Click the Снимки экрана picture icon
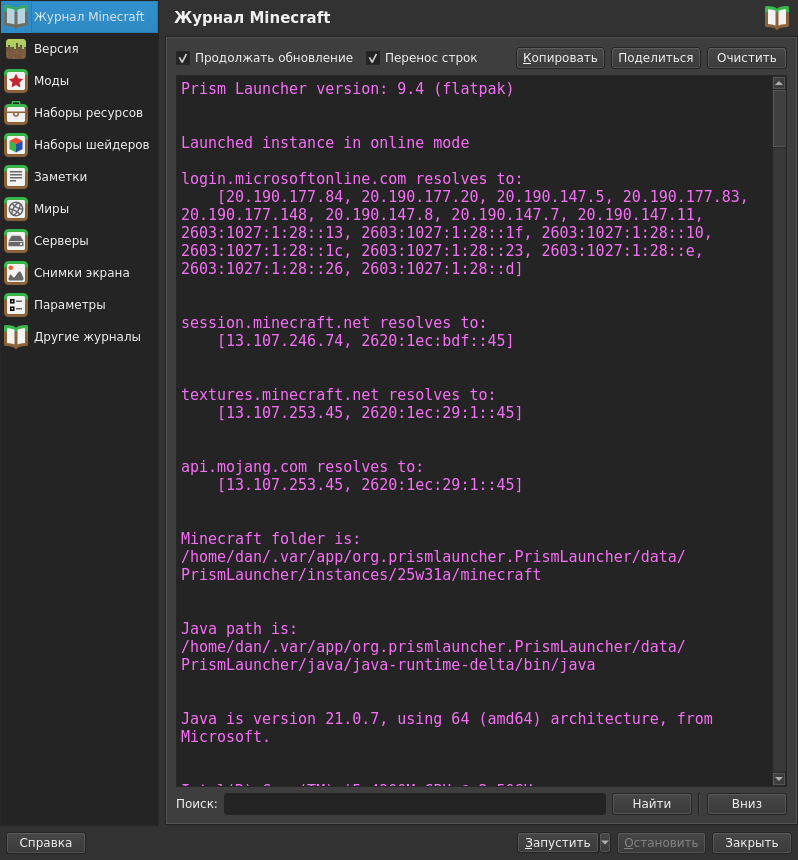This screenshot has height=860, width=798. tap(16, 273)
